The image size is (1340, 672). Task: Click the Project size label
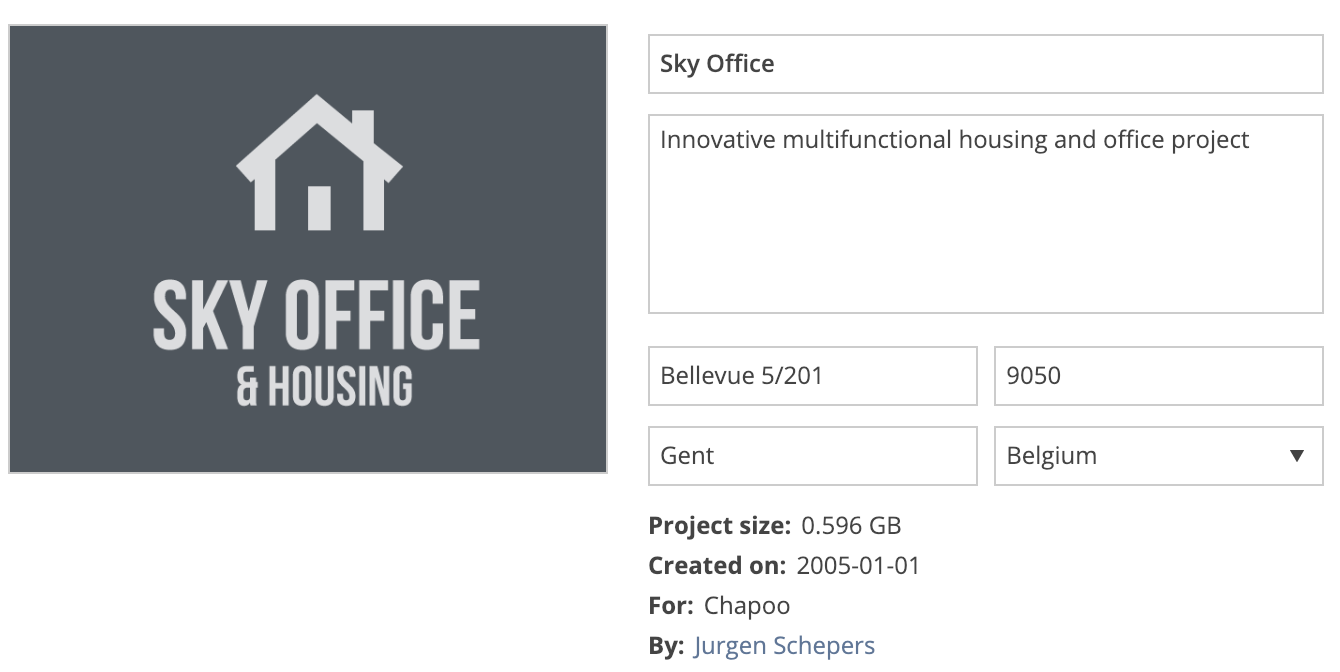click(x=719, y=526)
